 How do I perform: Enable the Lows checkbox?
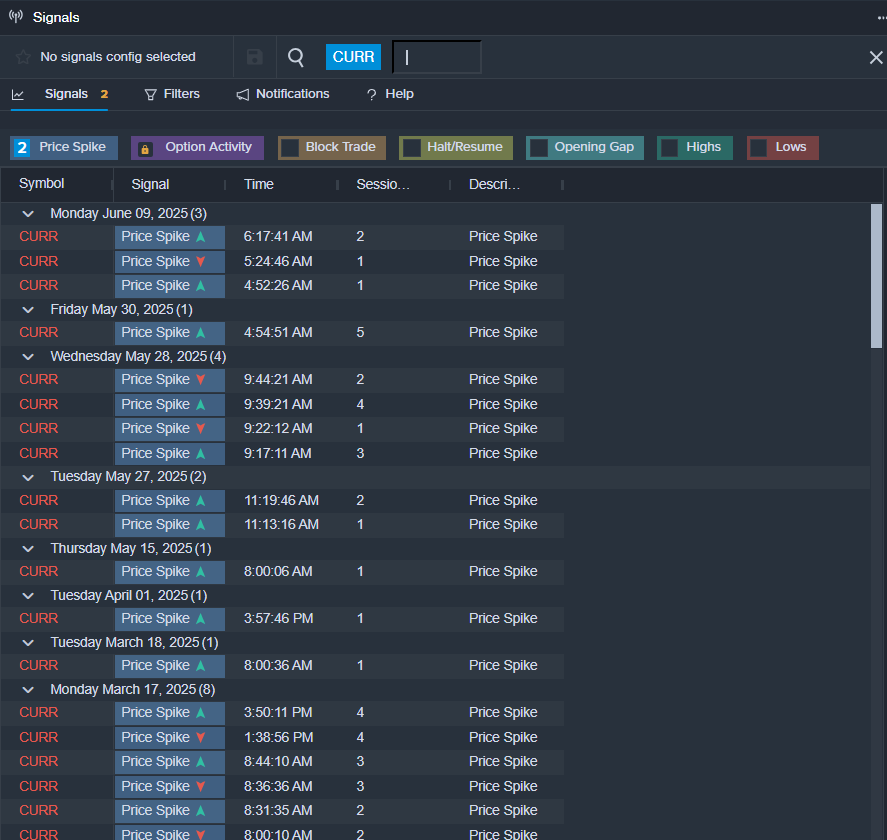[x=759, y=148]
